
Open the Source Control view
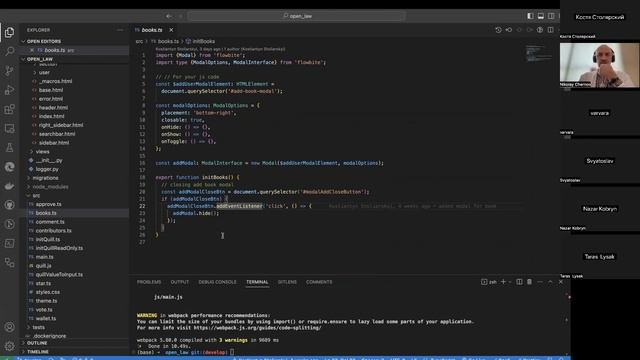(x=9, y=71)
